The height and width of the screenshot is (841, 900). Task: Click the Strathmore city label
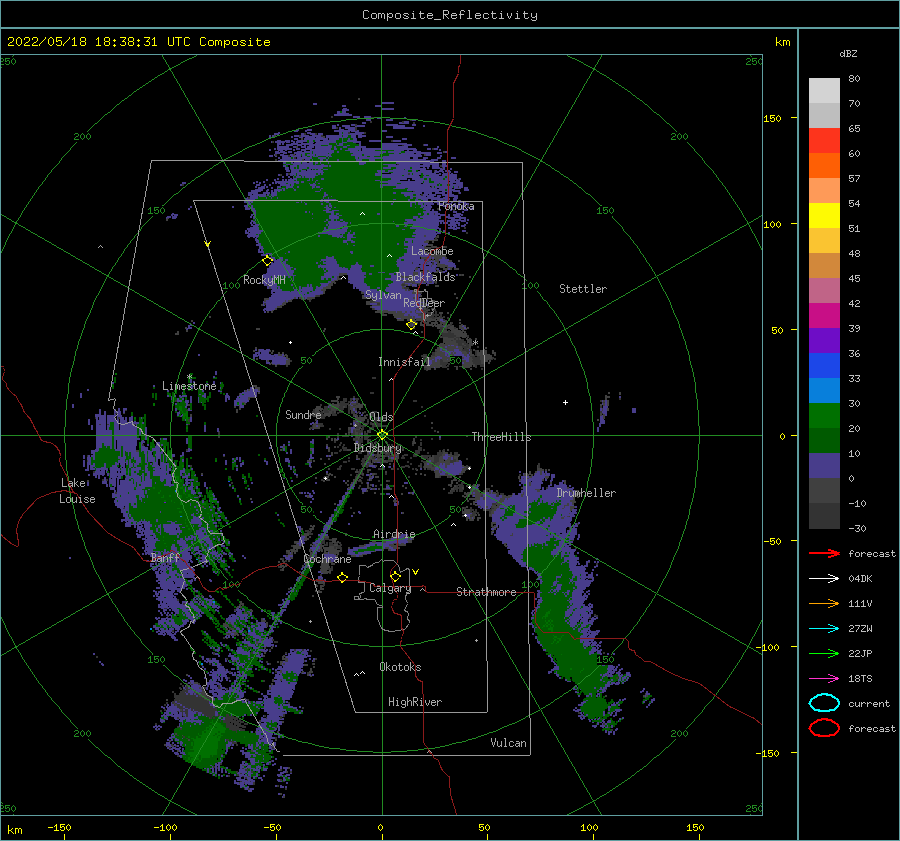coord(486,592)
